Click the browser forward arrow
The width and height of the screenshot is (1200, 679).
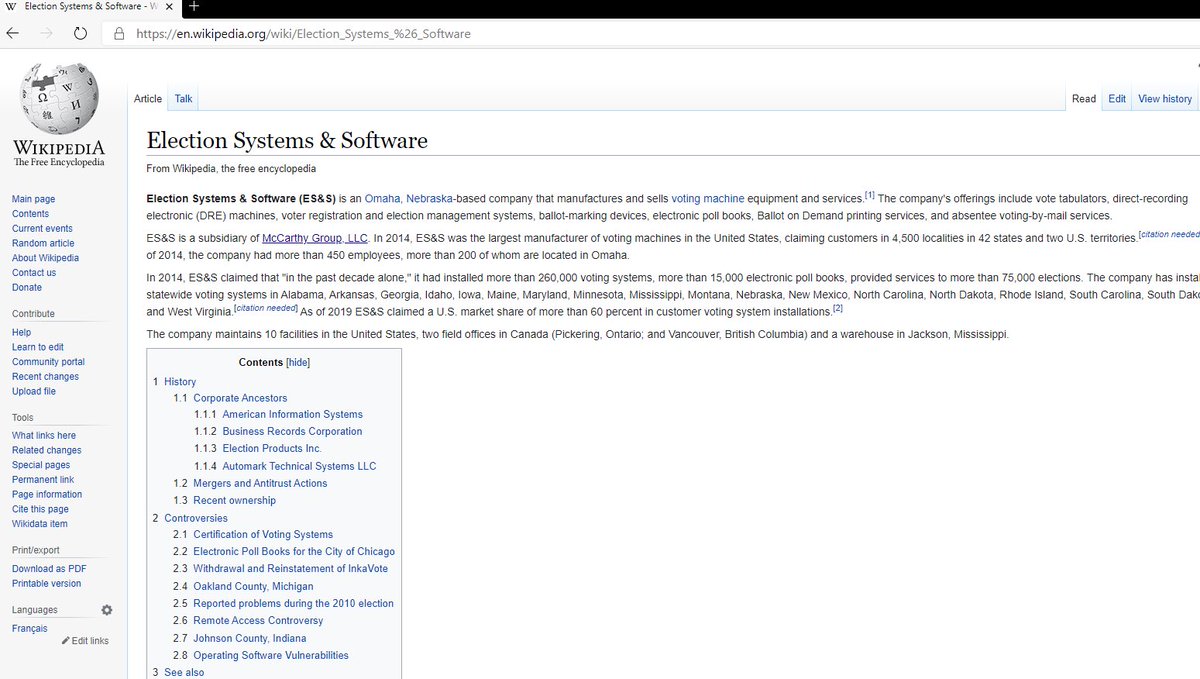tap(46, 33)
